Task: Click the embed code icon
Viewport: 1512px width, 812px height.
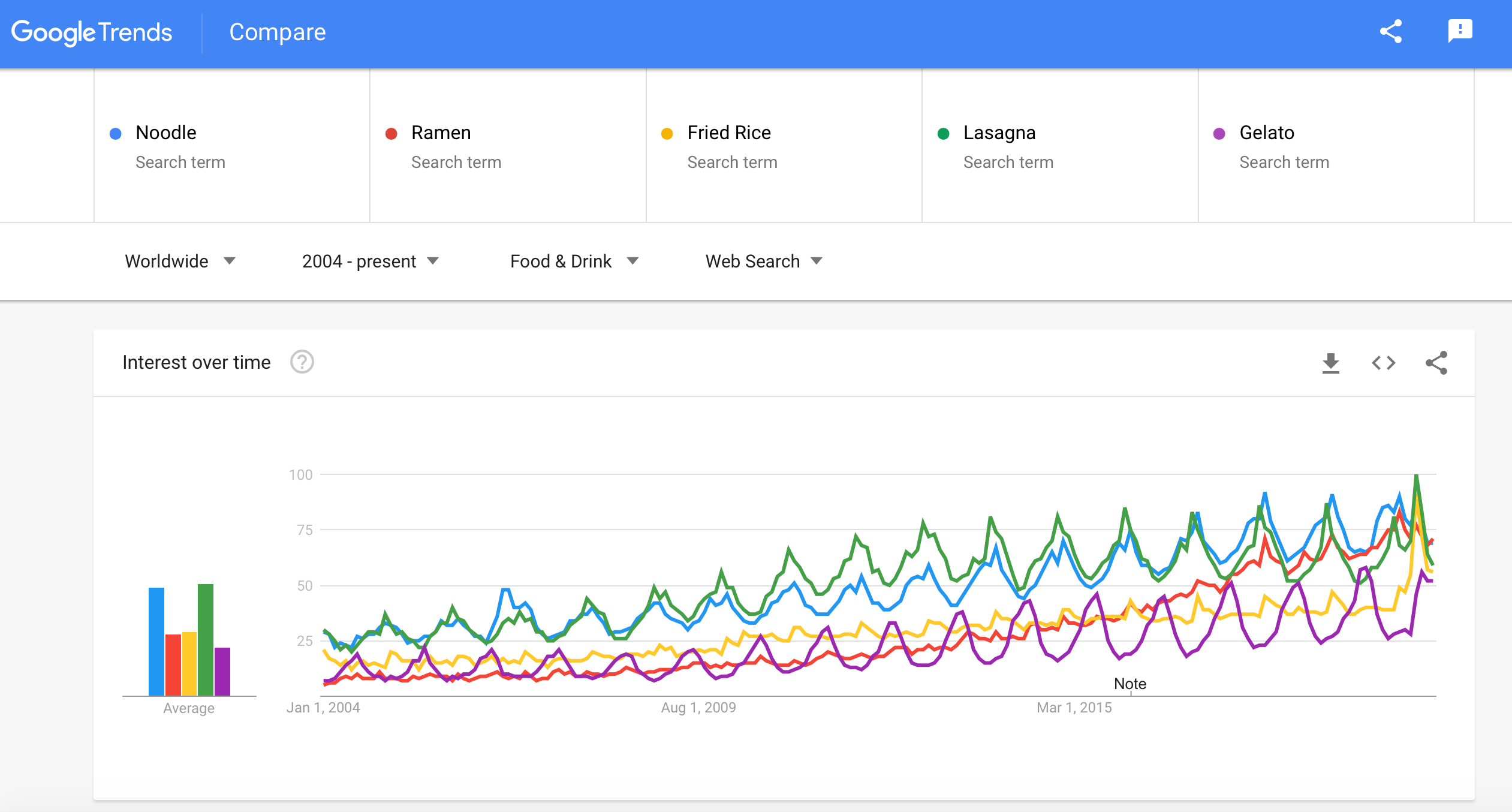Action: pyautogui.click(x=1383, y=363)
